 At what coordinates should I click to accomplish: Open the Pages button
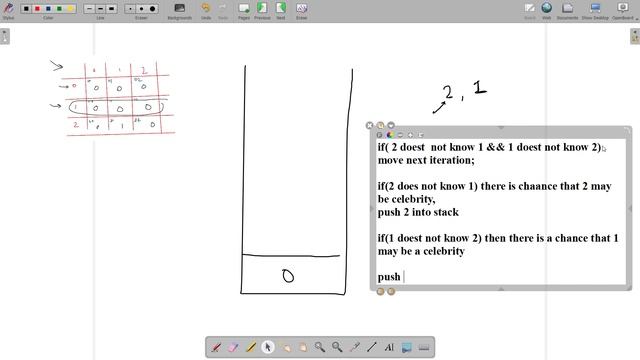pos(244,11)
